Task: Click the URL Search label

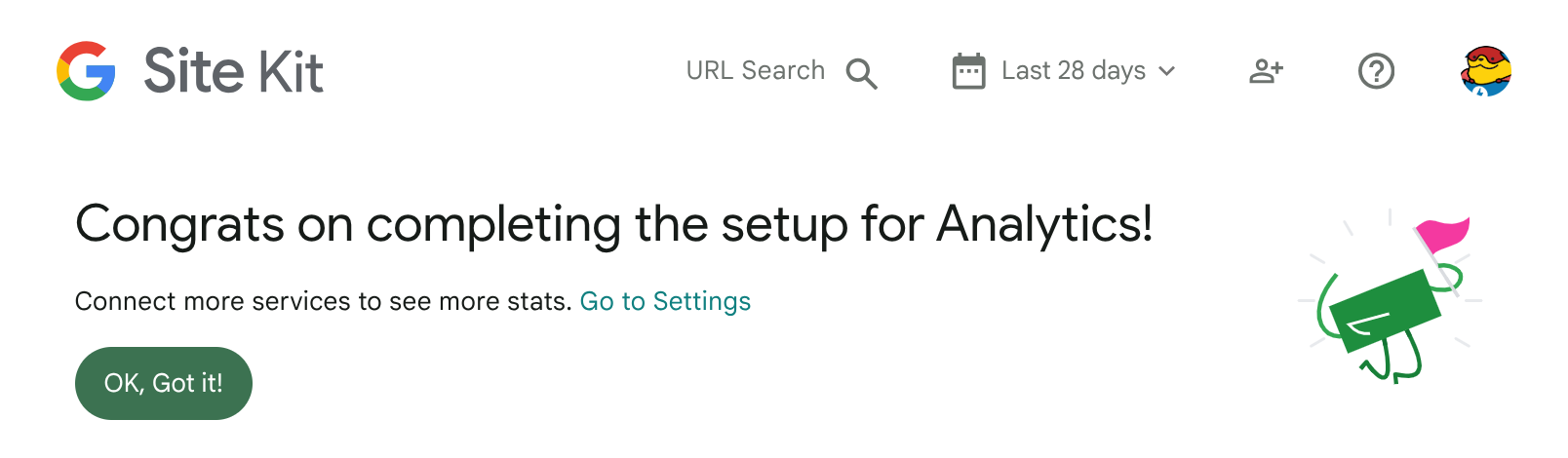Action: [755, 71]
